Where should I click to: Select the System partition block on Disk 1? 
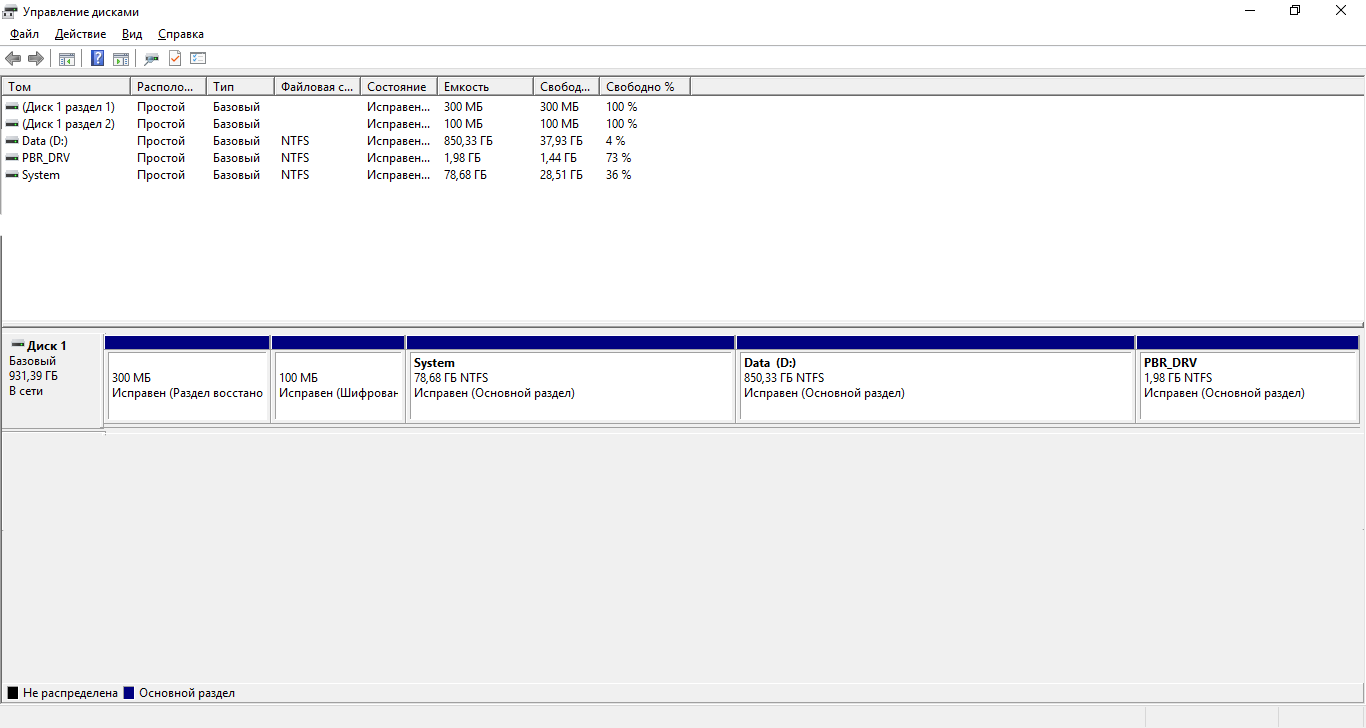pyautogui.click(x=570, y=385)
